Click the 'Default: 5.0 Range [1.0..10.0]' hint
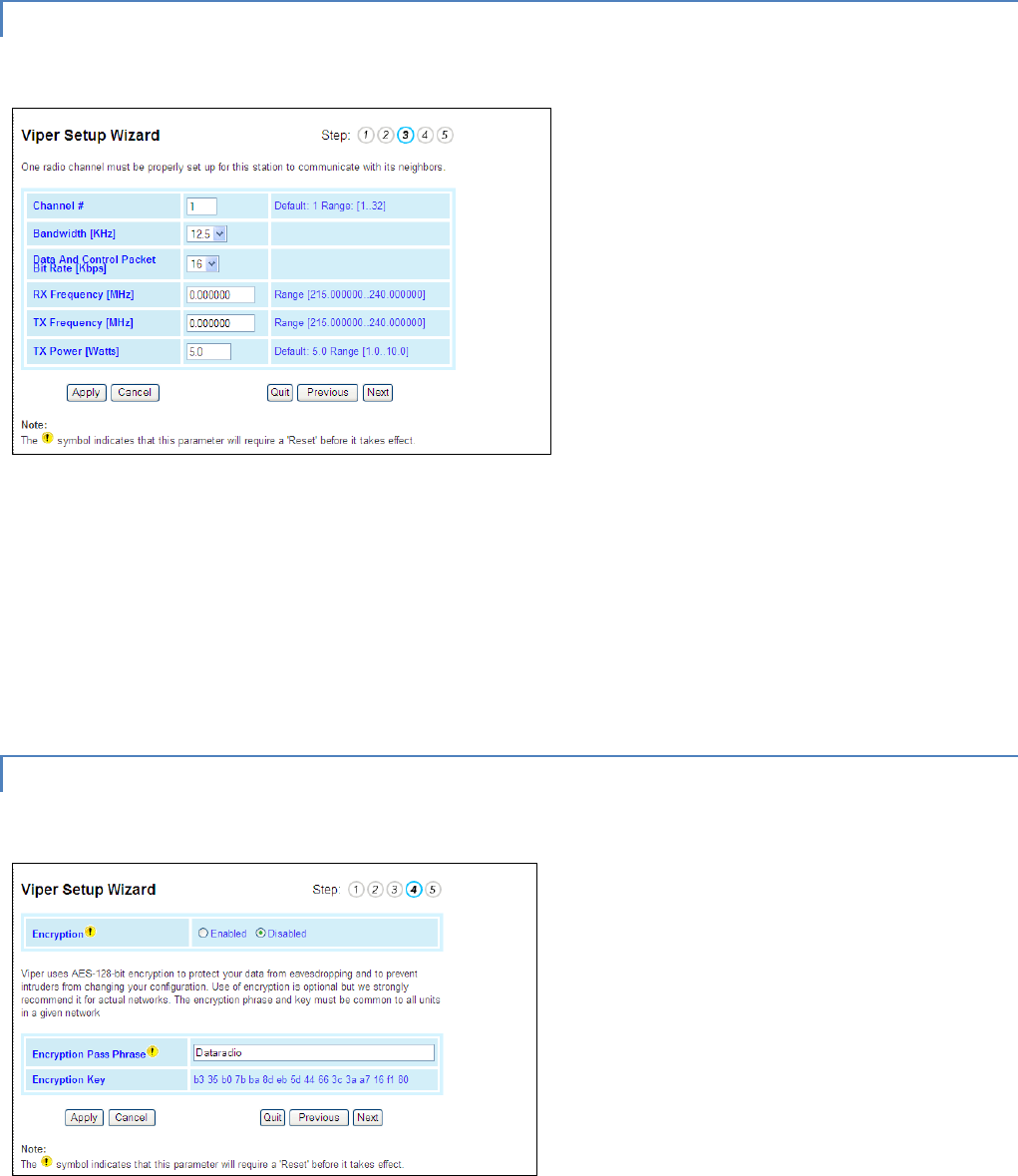This screenshot has width=1018, height=1176. [341, 351]
